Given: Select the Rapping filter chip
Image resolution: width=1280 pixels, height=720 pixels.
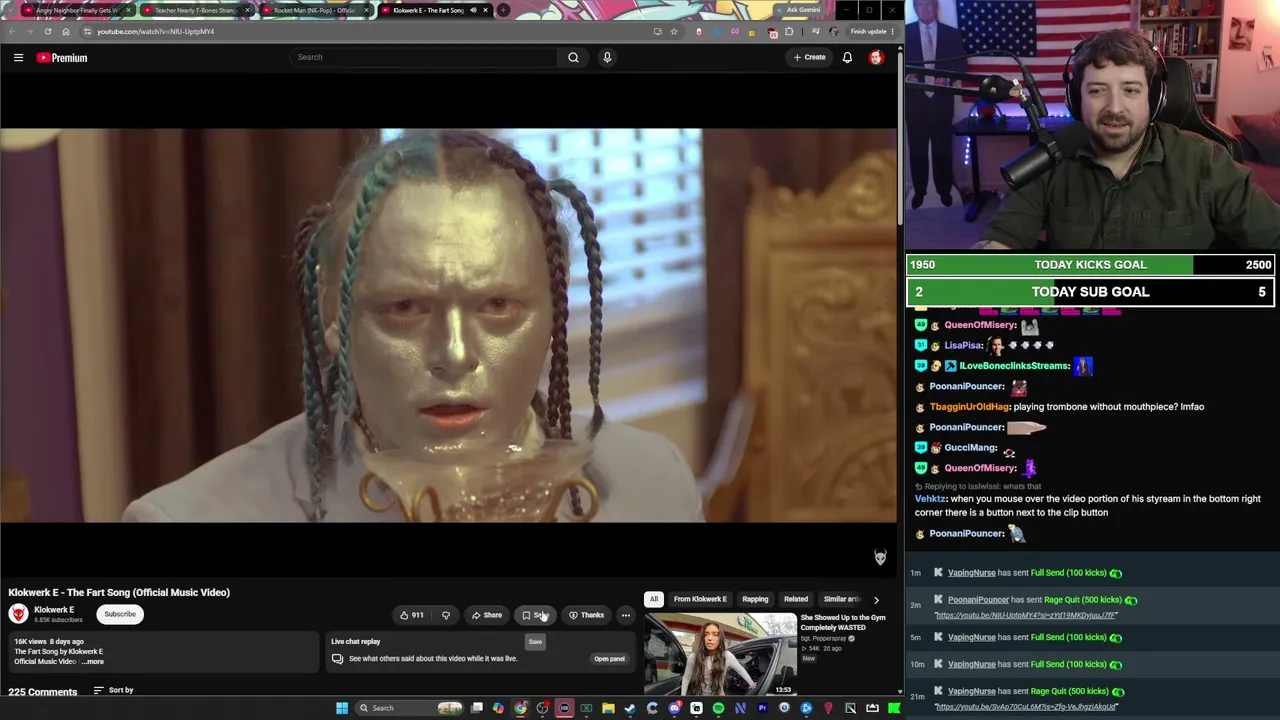Looking at the screenshot, I should click(755, 599).
